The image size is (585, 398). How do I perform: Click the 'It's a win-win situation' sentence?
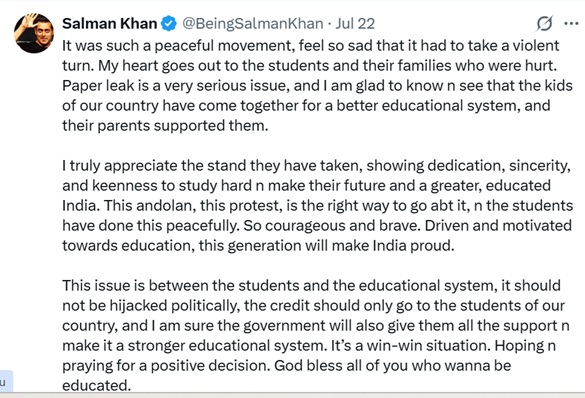click(x=411, y=346)
